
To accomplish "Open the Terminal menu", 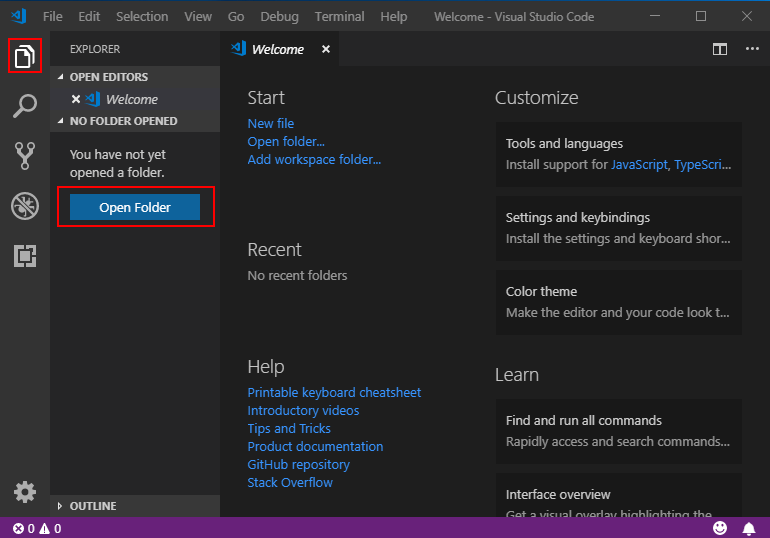I will (x=339, y=17).
